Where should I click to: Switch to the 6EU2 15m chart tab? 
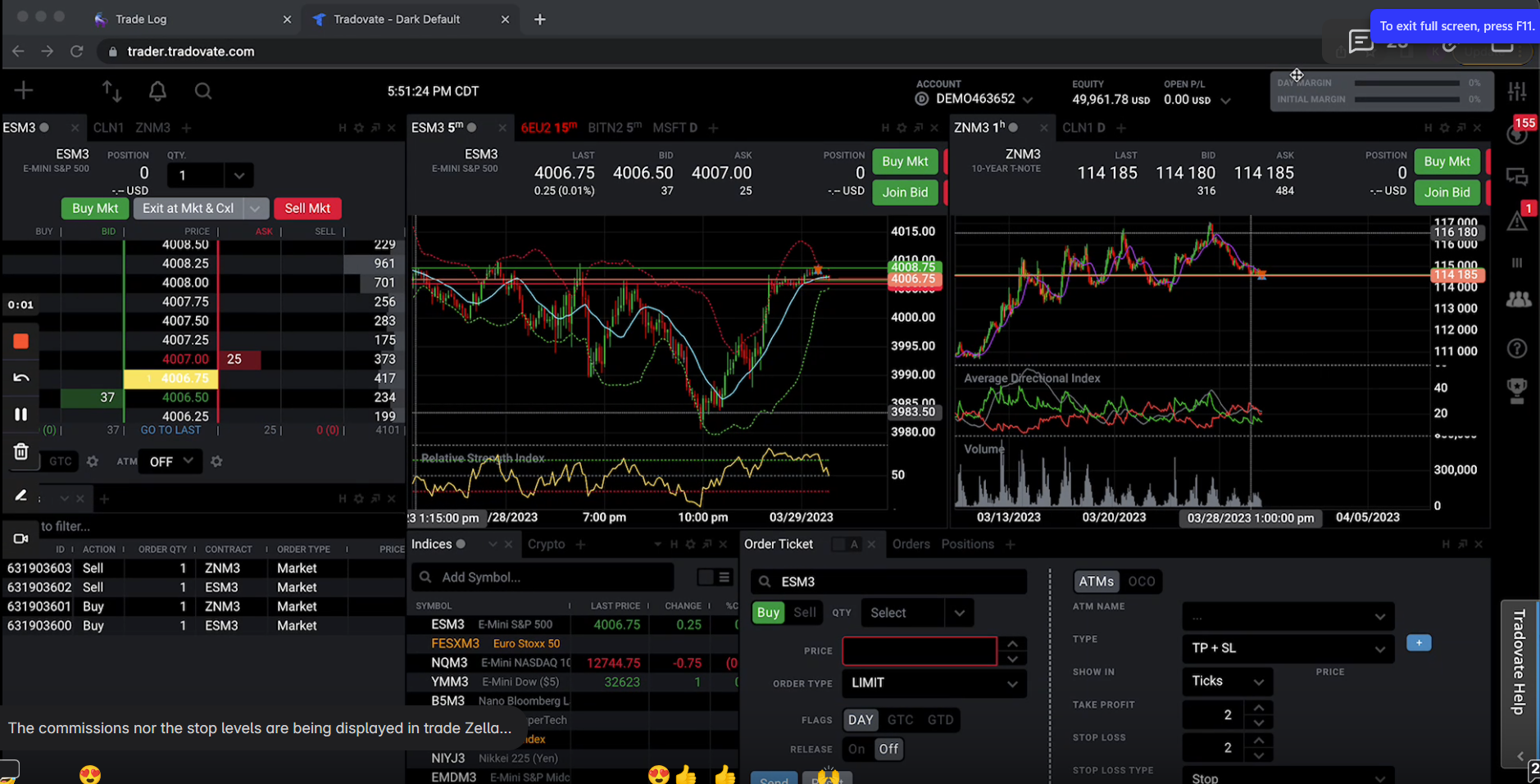[x=548, y=128]
